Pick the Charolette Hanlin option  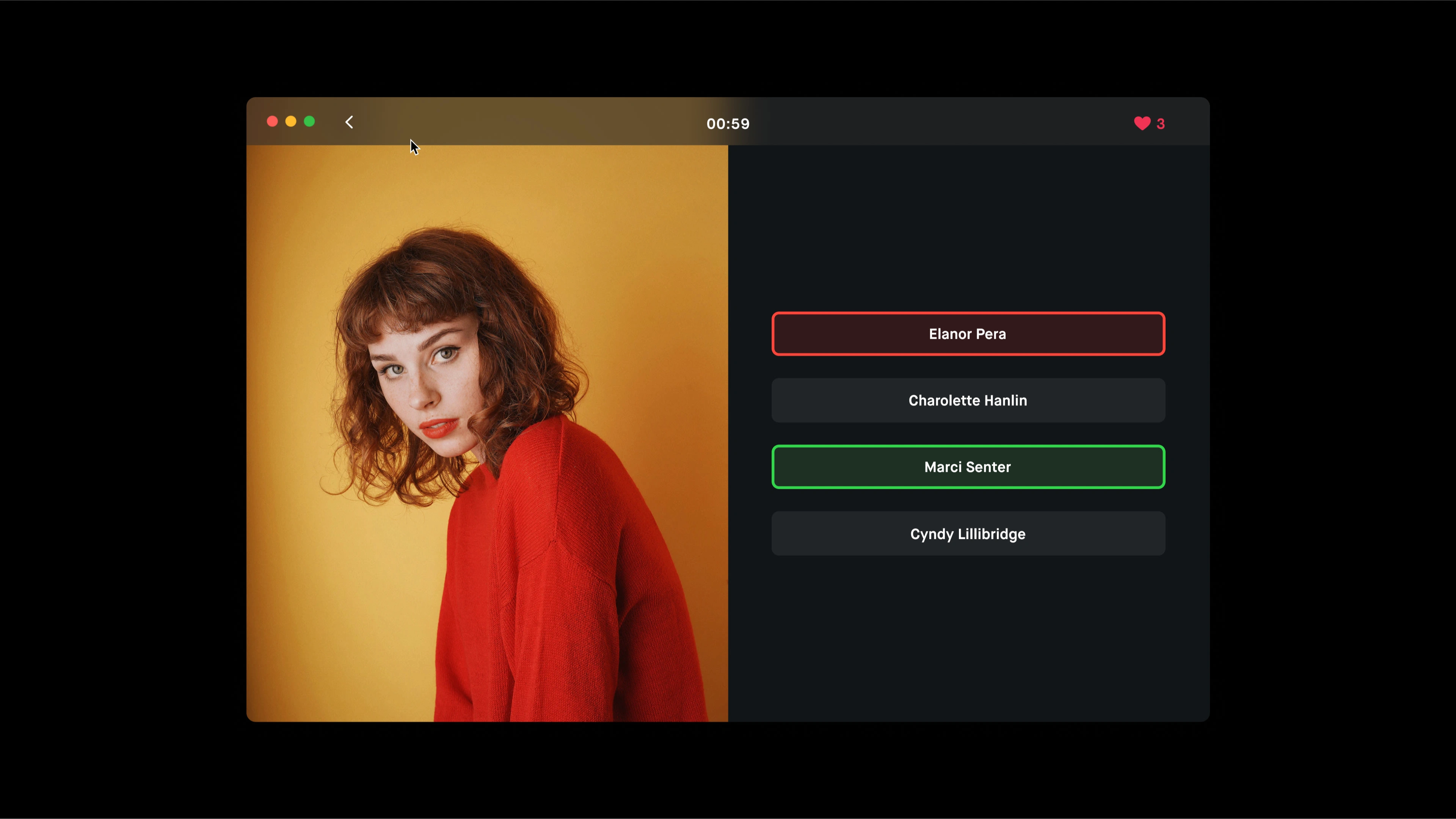coord(968,401)
